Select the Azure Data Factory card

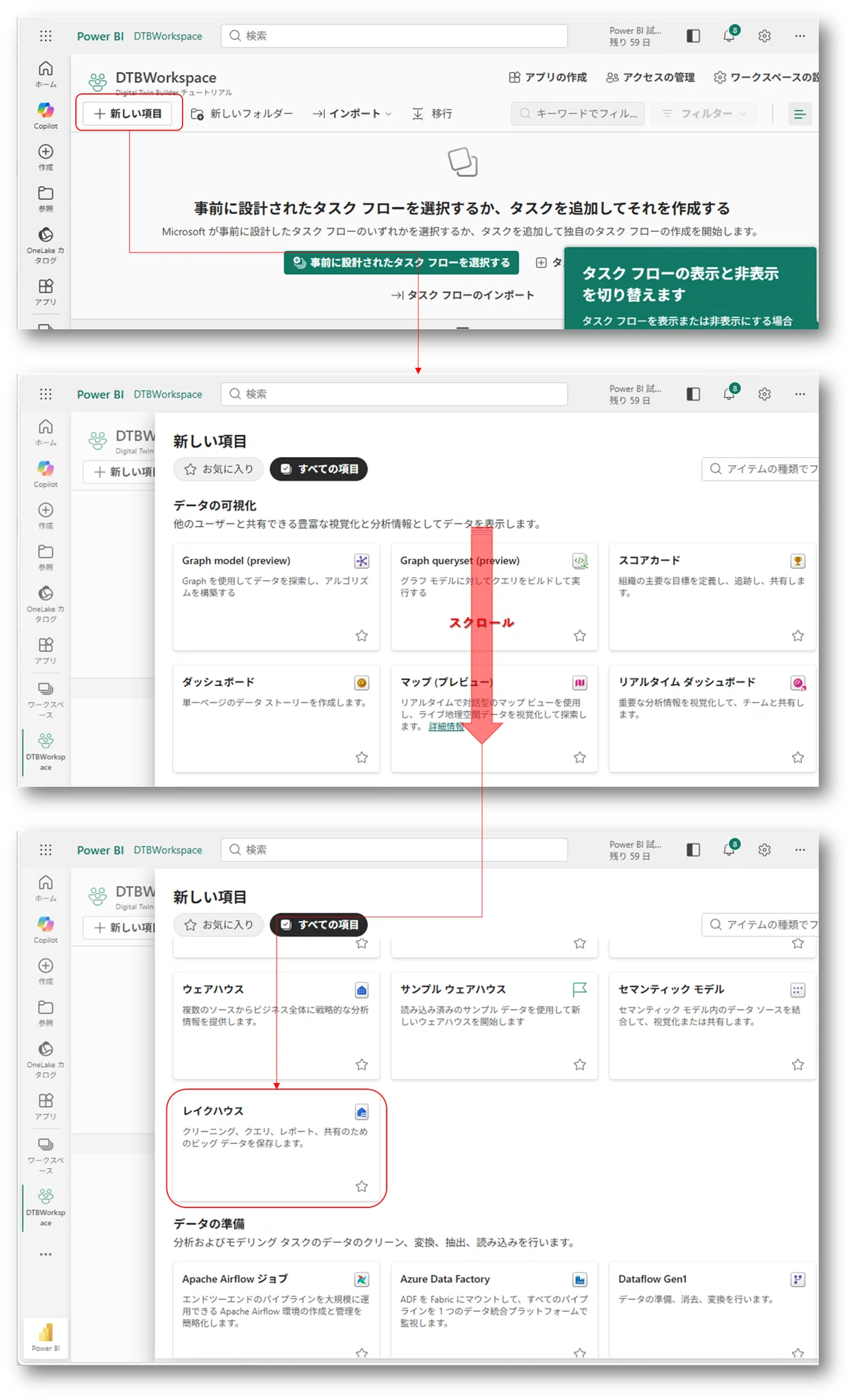pos(495,1310)
